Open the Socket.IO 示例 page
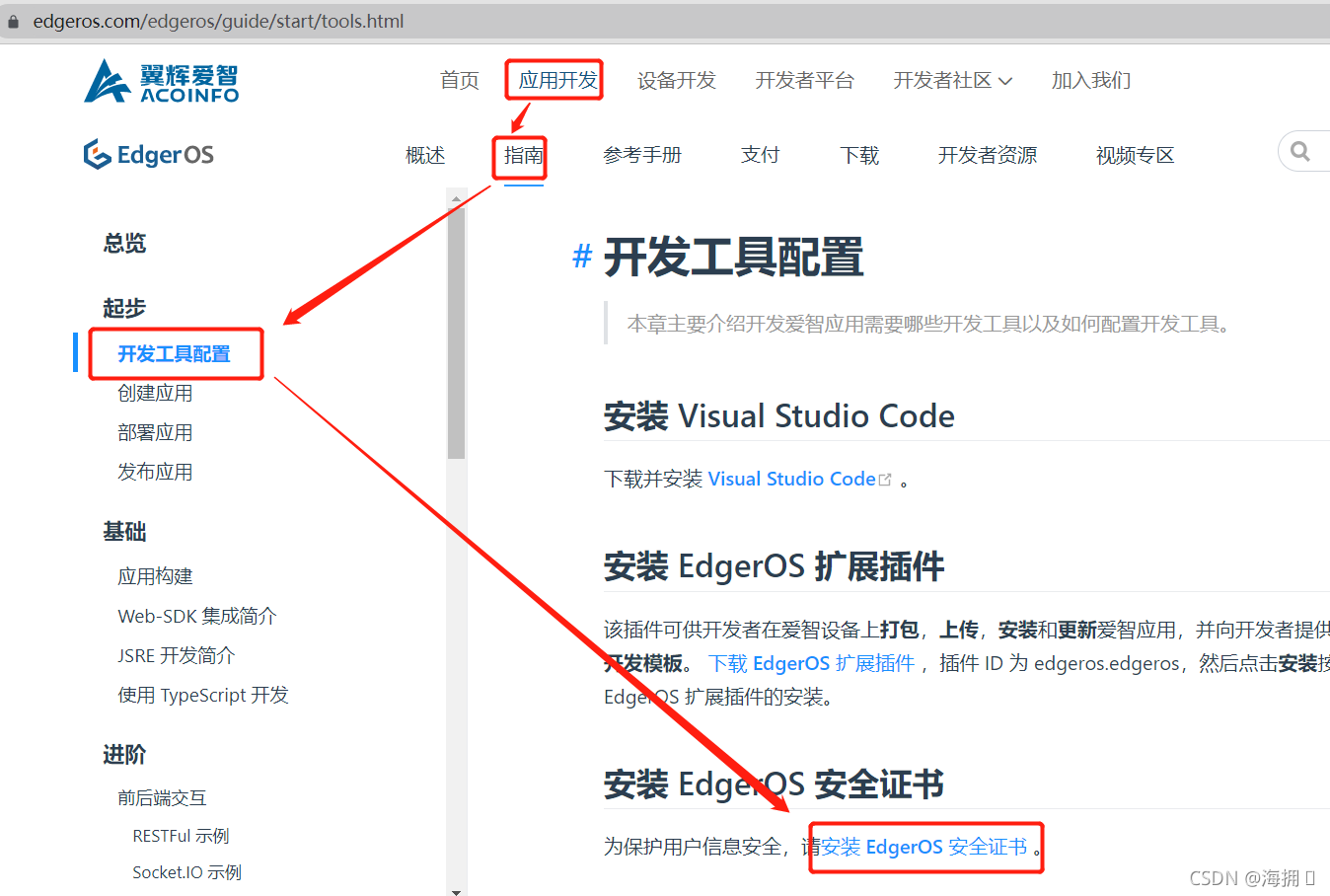Viewport: 1330px width, 896px height. coord(187,872)
